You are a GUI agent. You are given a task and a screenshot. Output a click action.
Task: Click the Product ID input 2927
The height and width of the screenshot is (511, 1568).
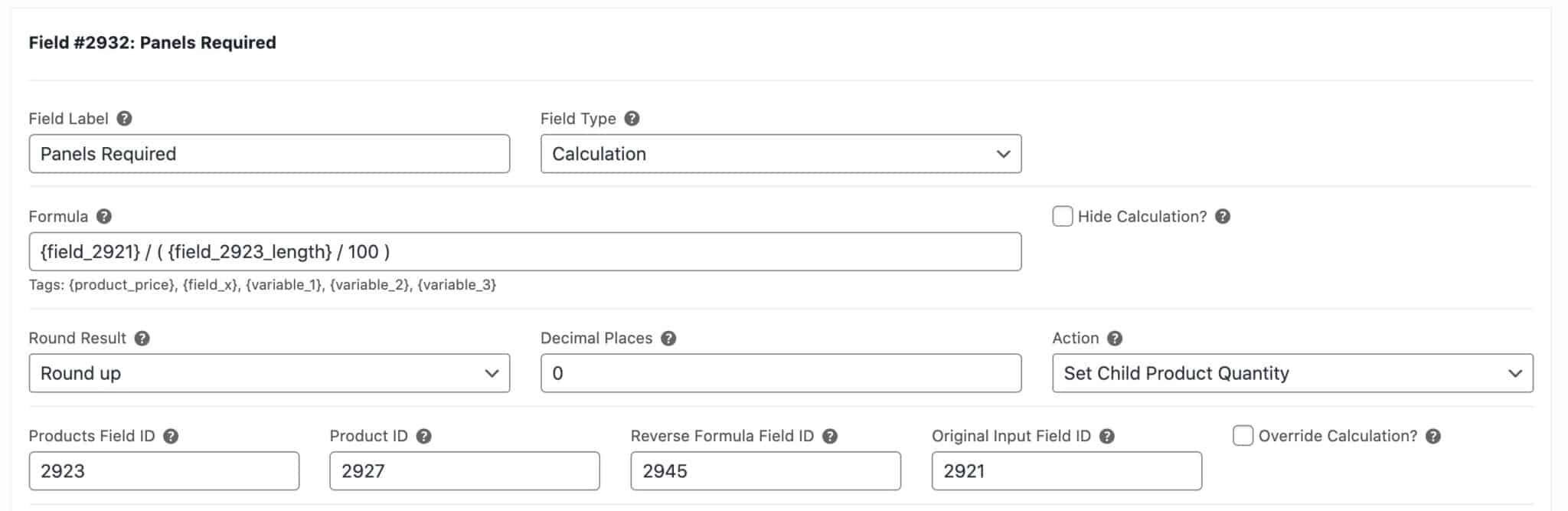tap(465, 471)
